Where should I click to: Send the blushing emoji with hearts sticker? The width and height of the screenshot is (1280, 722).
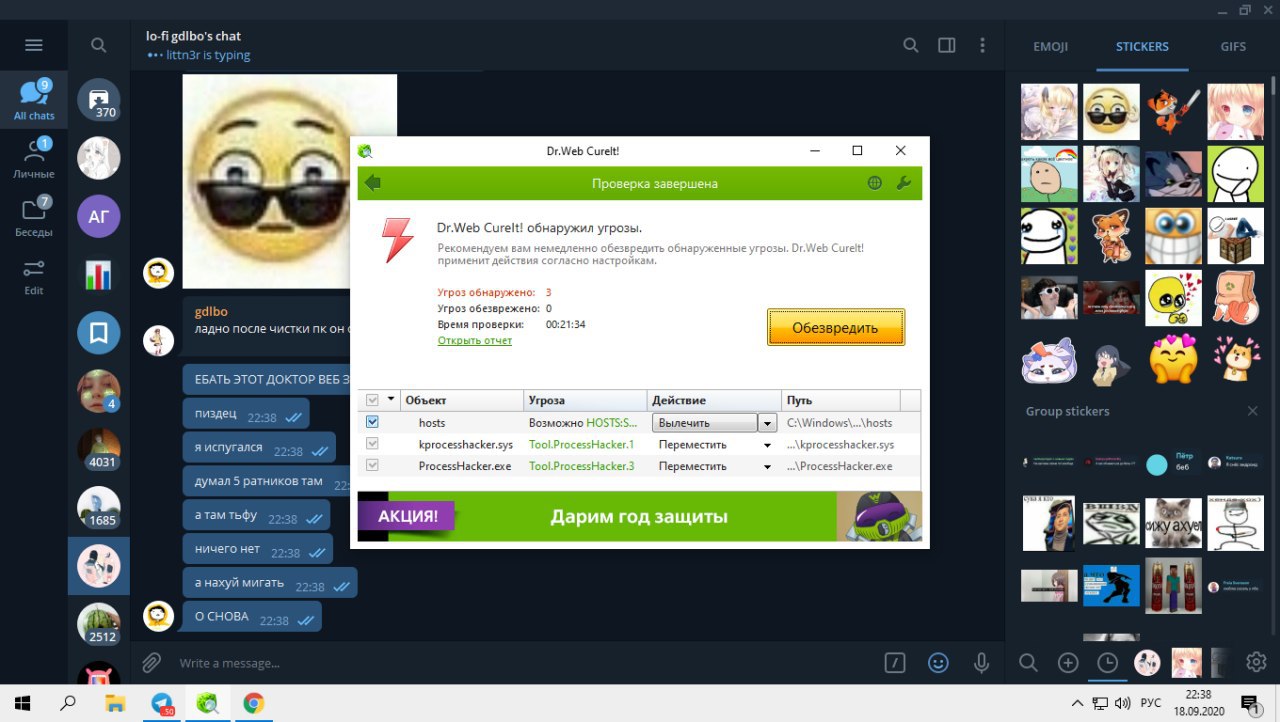coord(1173,359)
